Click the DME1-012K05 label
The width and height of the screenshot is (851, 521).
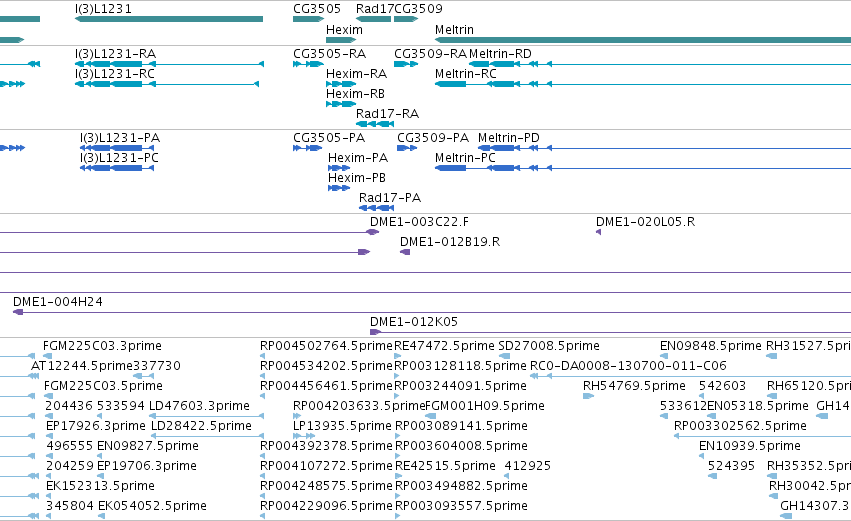click(x=414, y=322)
